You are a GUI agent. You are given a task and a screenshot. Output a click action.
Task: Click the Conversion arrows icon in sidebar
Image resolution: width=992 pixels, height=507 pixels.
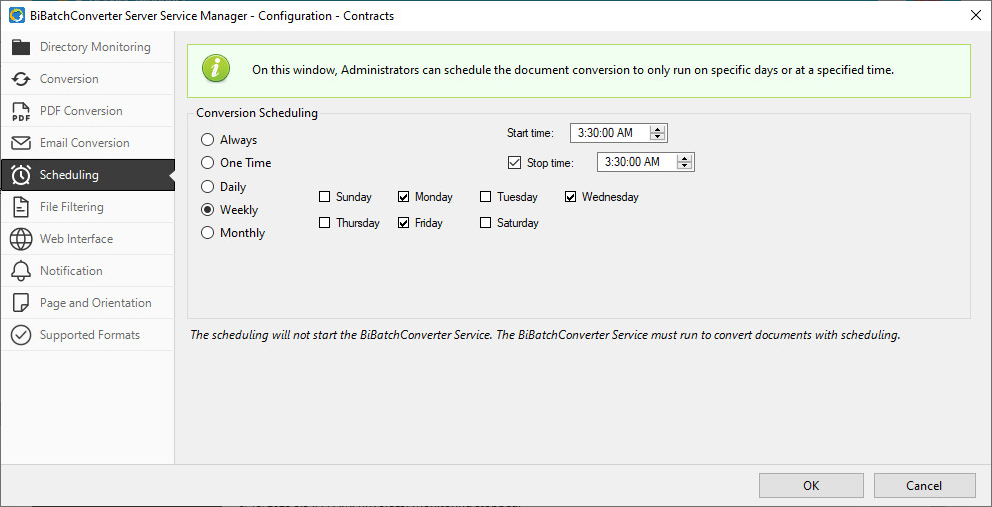[x=21, y=79]
